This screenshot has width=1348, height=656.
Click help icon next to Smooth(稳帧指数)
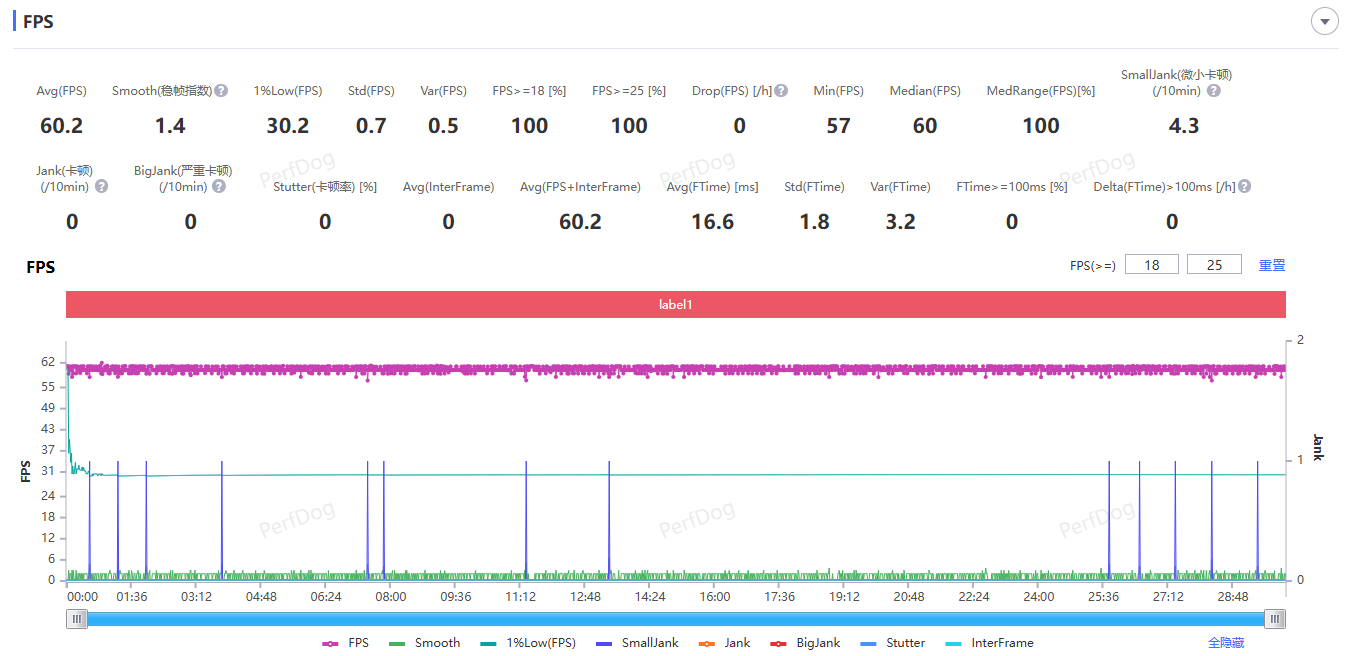[x=221, y=91]
